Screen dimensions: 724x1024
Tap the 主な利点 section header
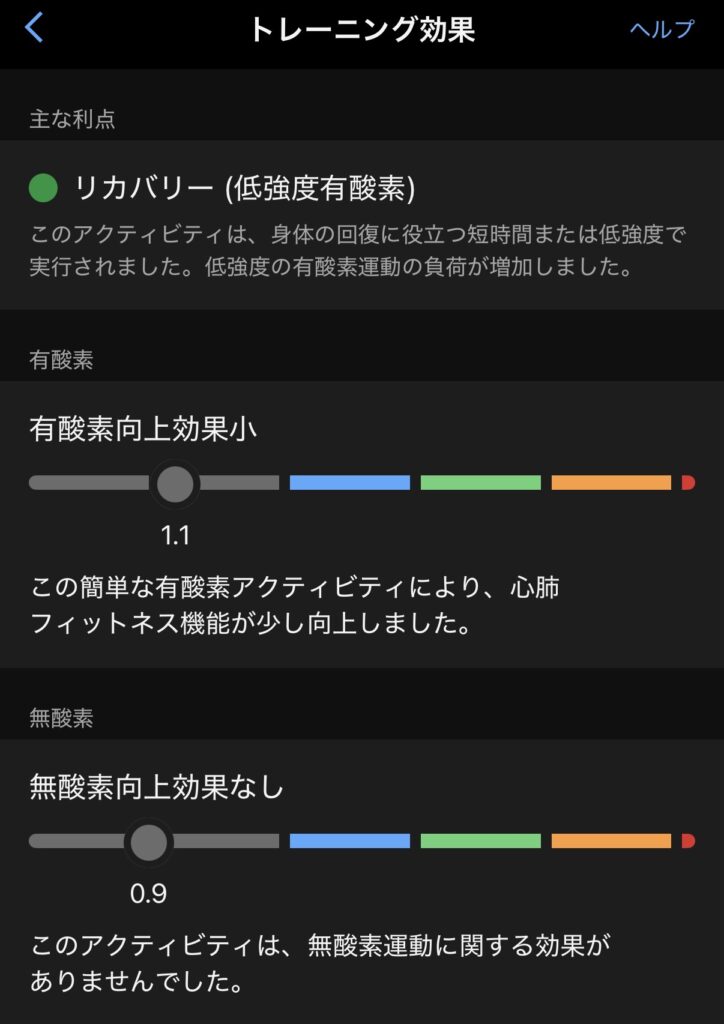pyautogui.click(x=72, y=120)
